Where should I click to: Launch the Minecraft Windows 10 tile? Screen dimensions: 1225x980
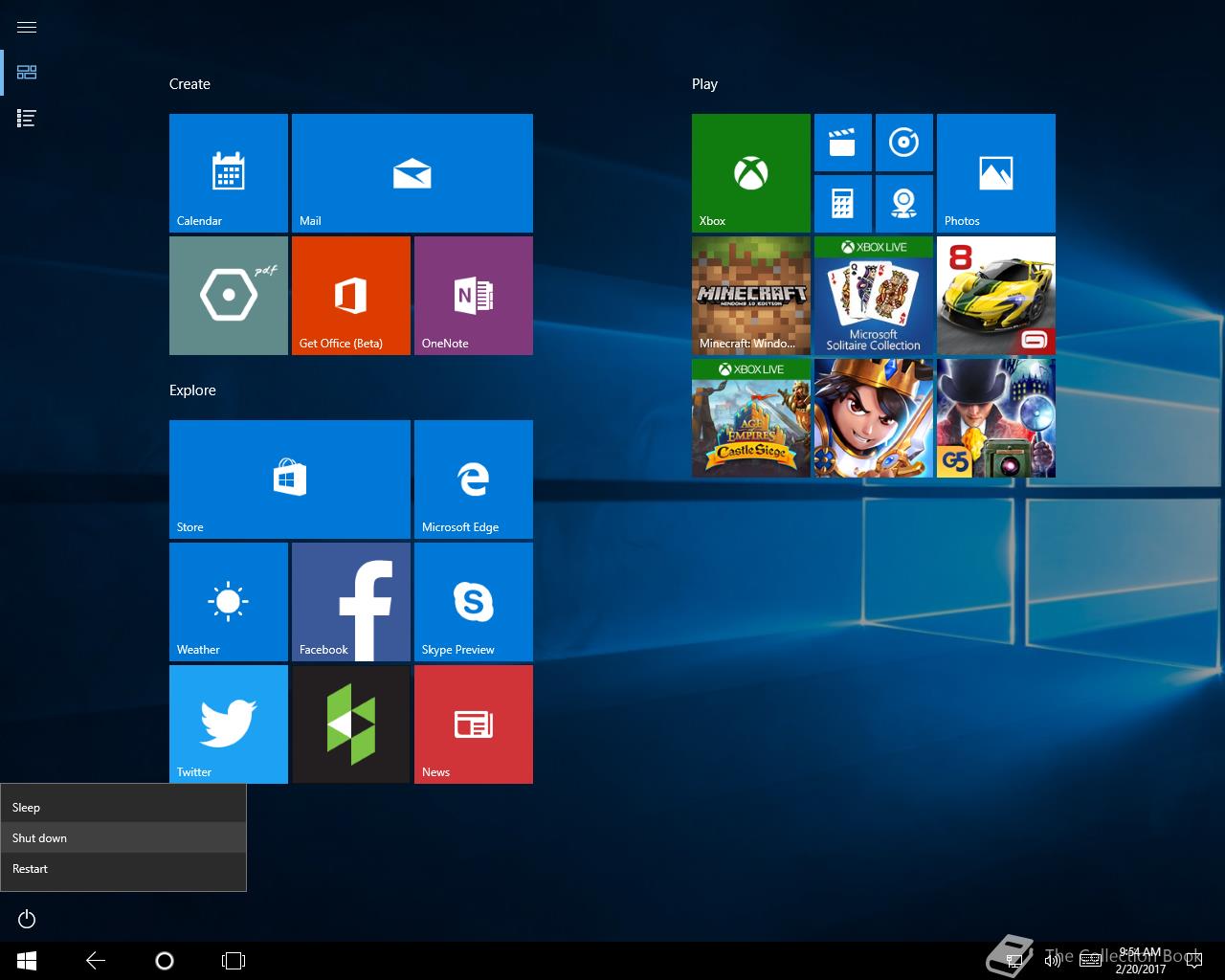(751, 296)
